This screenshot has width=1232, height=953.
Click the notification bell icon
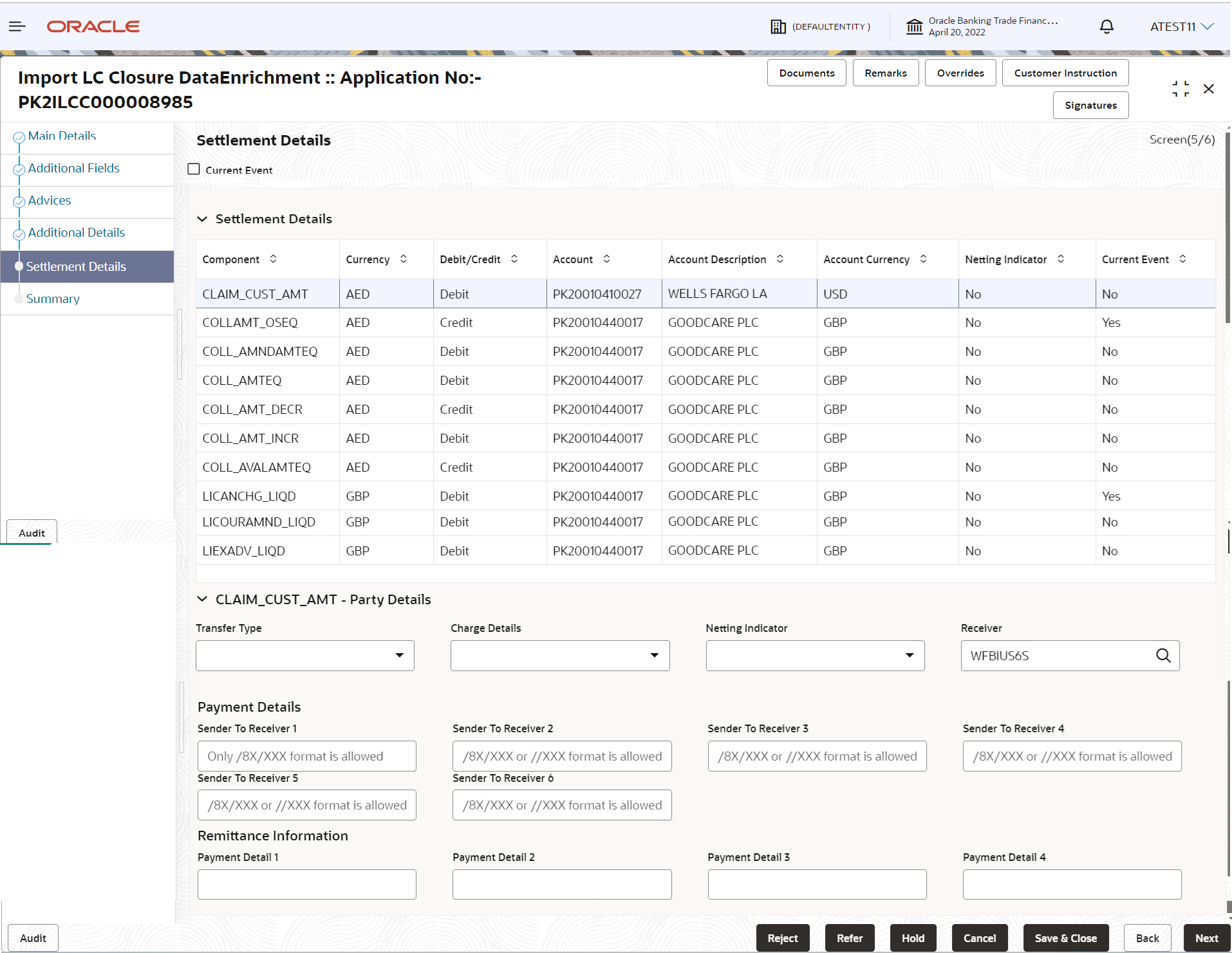click(x=1106, y=26)
